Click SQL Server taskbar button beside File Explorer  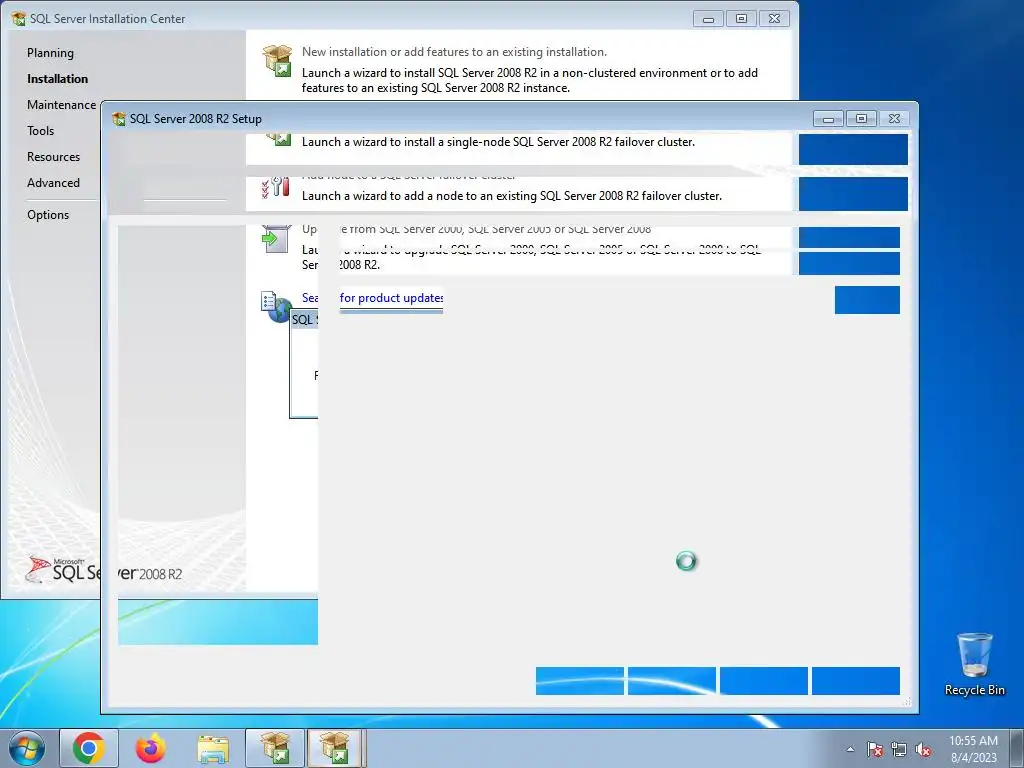tap(275, 748)
